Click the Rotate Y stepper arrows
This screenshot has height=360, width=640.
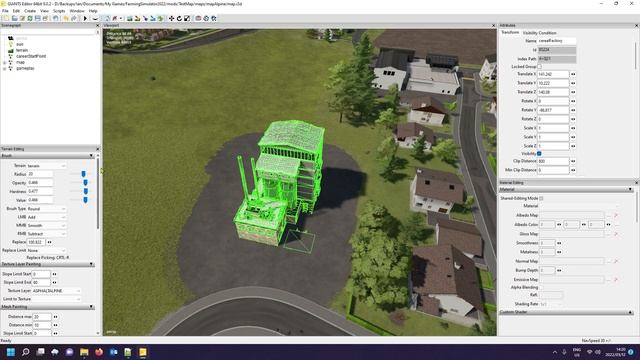coord(573,110)
